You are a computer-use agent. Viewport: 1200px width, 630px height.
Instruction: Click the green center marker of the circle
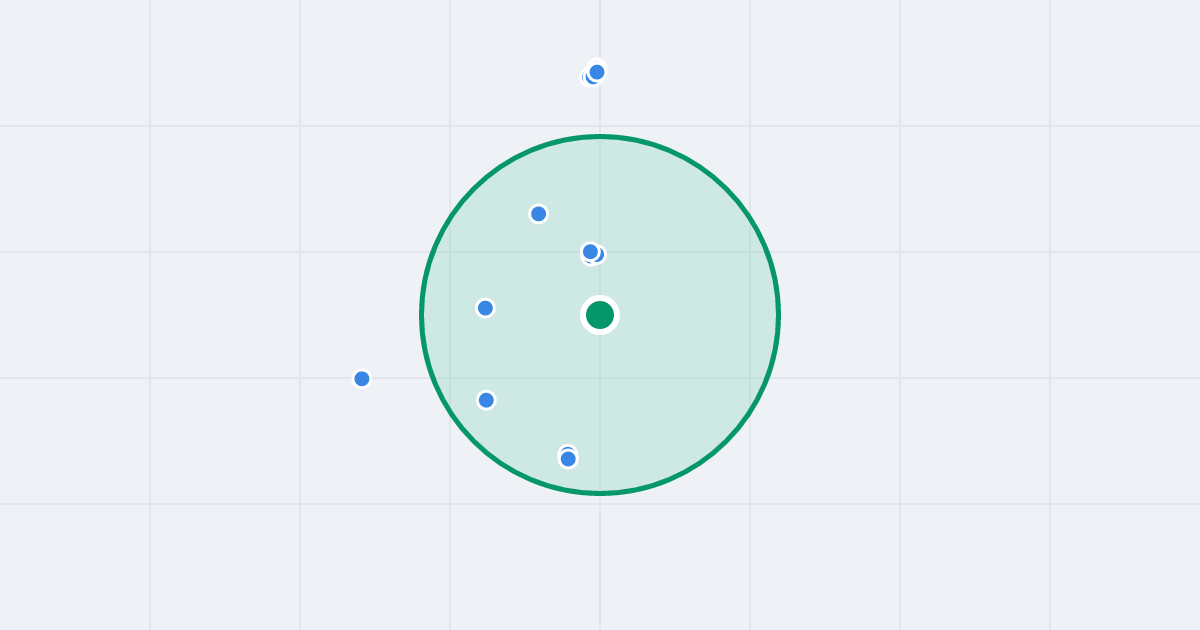click(600, 315)
